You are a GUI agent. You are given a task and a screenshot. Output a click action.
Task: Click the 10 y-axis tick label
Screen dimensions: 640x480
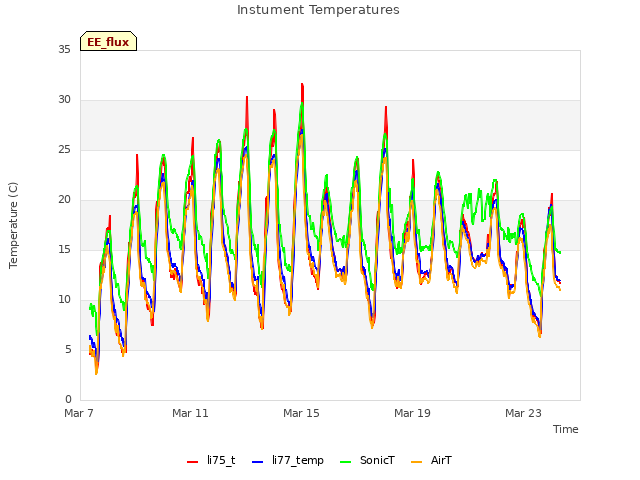coord(64,300)
